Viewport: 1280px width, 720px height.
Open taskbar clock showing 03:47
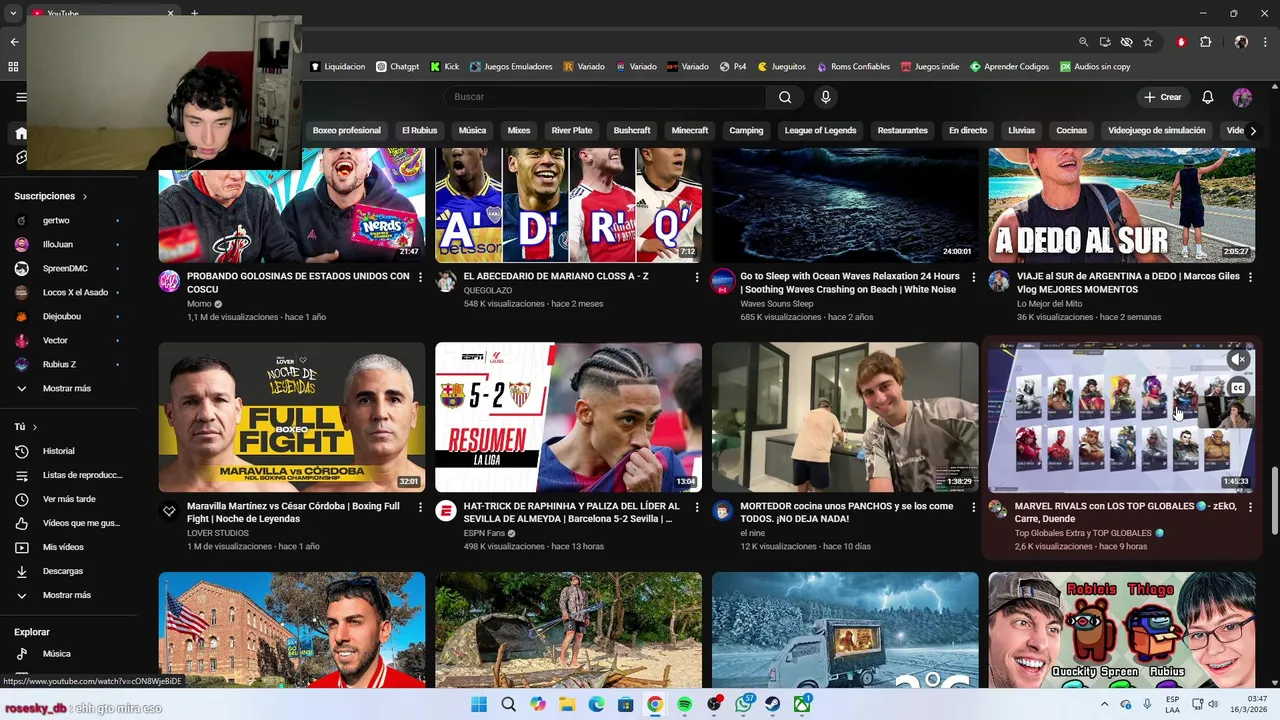(x=1247, y=704)
